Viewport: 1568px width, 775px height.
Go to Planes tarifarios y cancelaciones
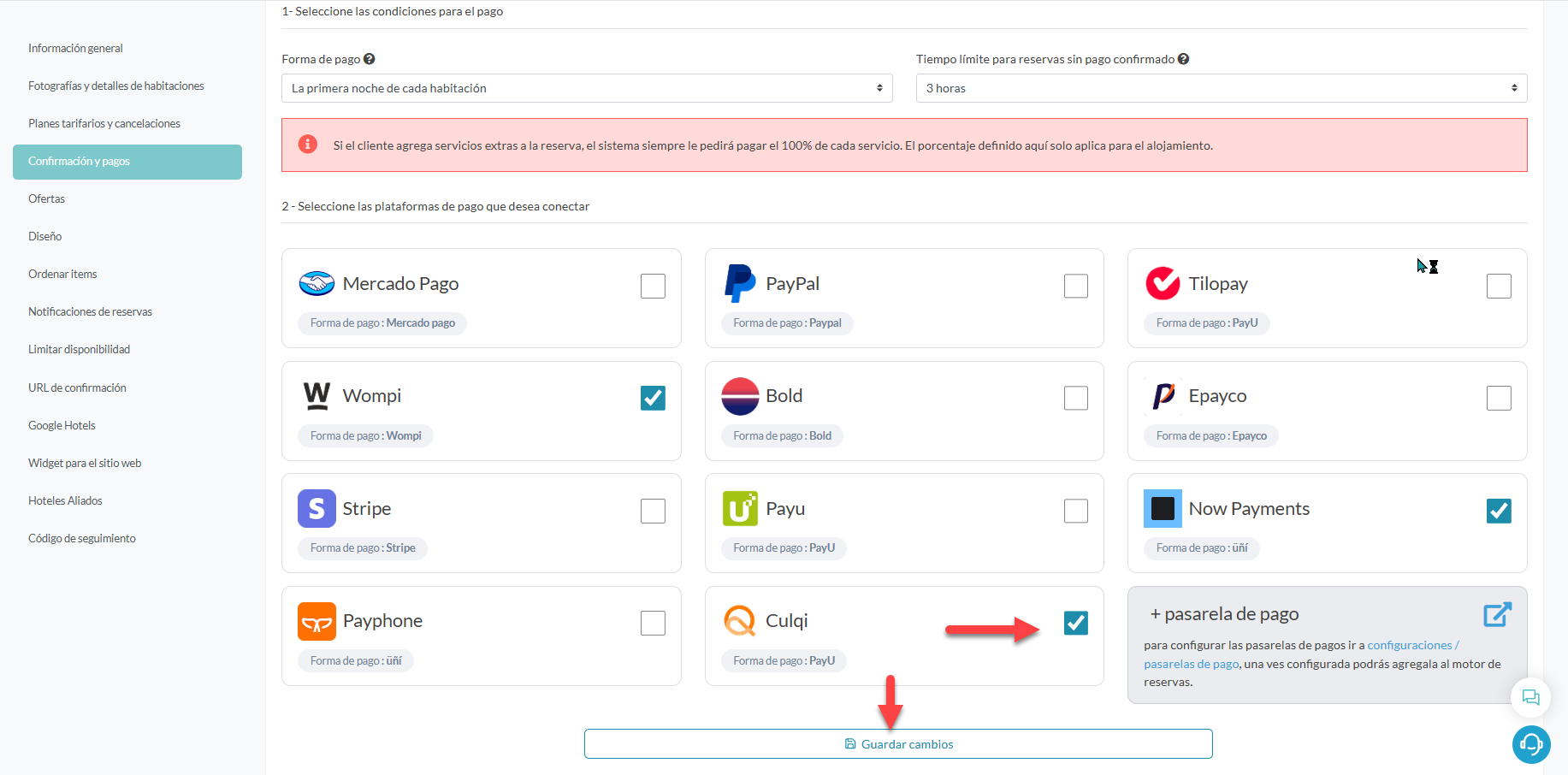pyautogui.click(x=104, y=123)
